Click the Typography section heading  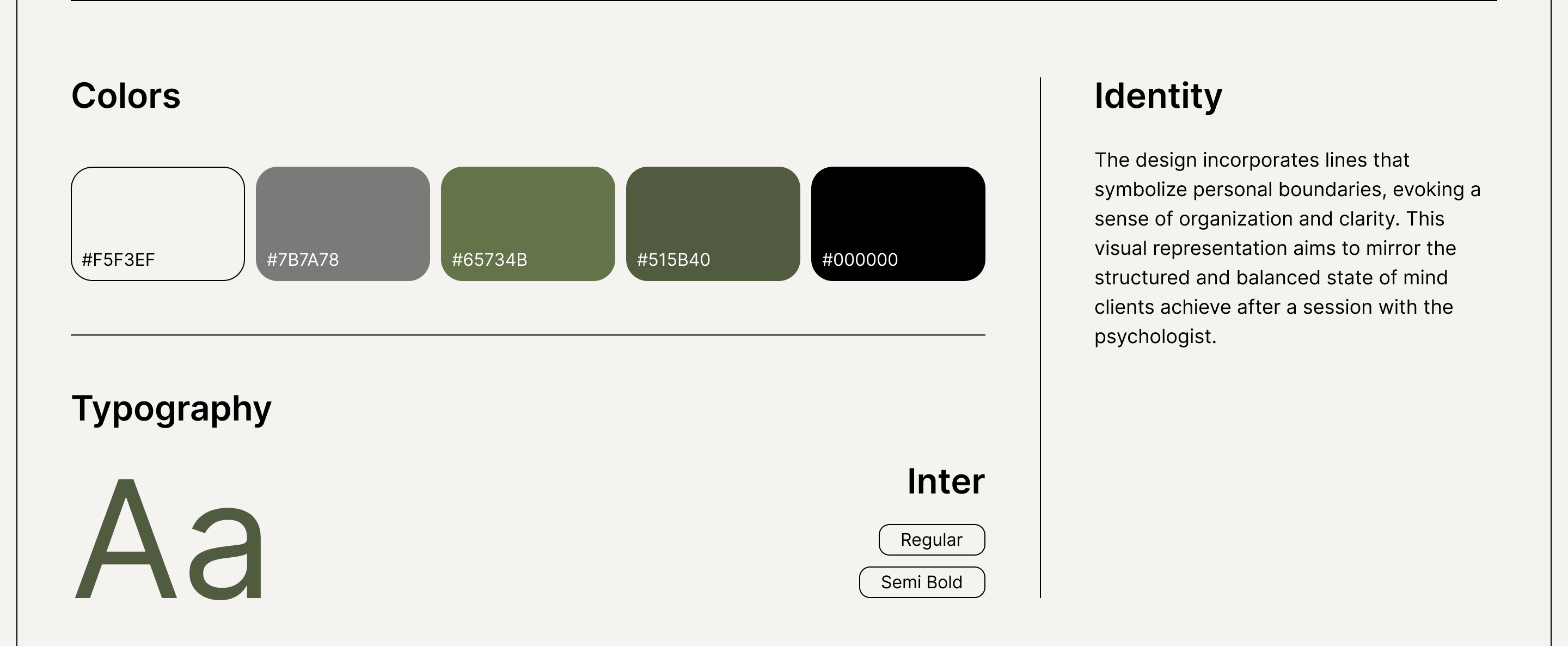click(171, 409)
